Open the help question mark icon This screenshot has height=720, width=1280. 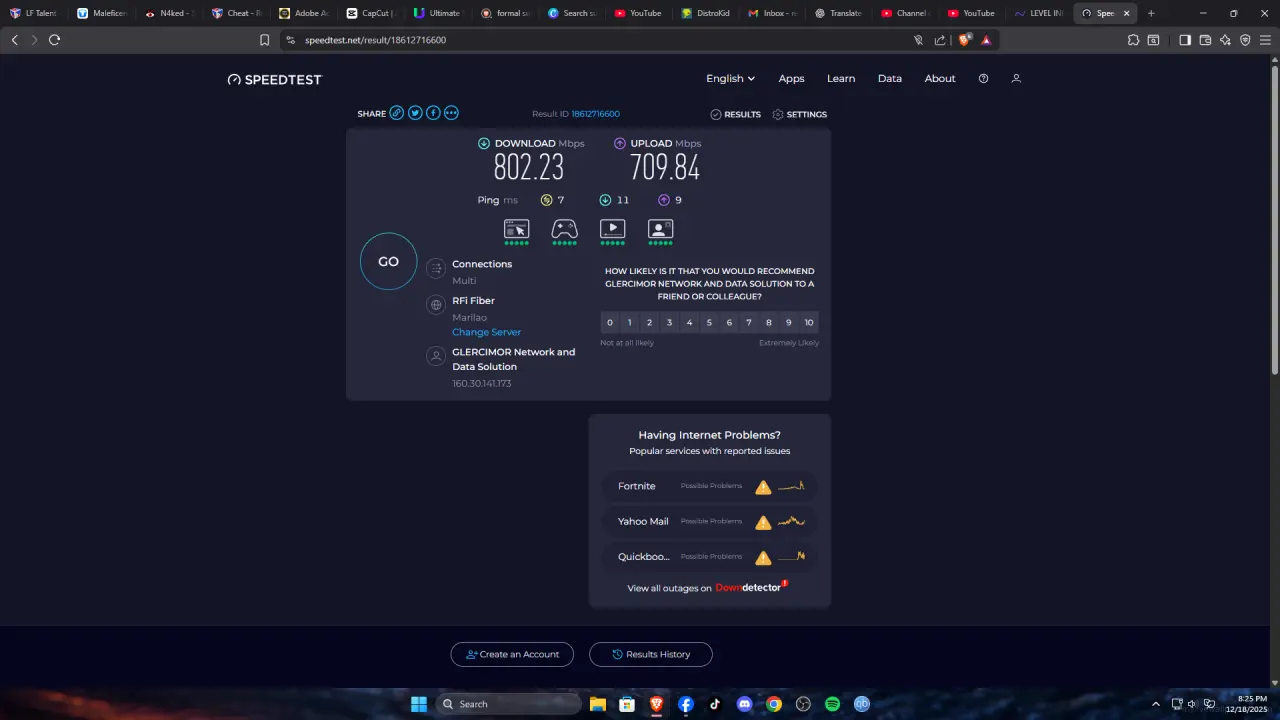[983, 79]
